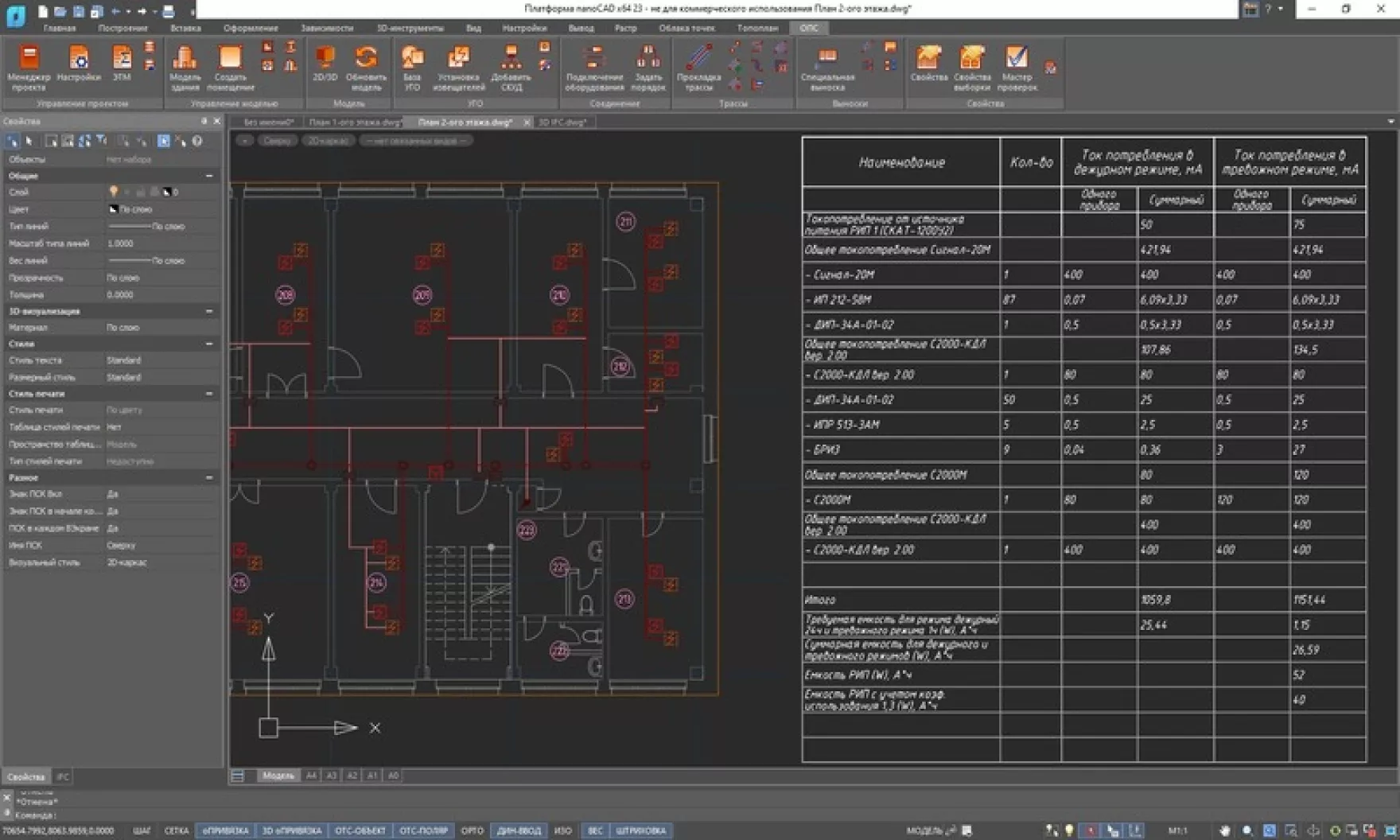Collapse the Общие section in Properties
Image resolution: width=1400 pixels, height=840 pixels.
click(209, 175)
